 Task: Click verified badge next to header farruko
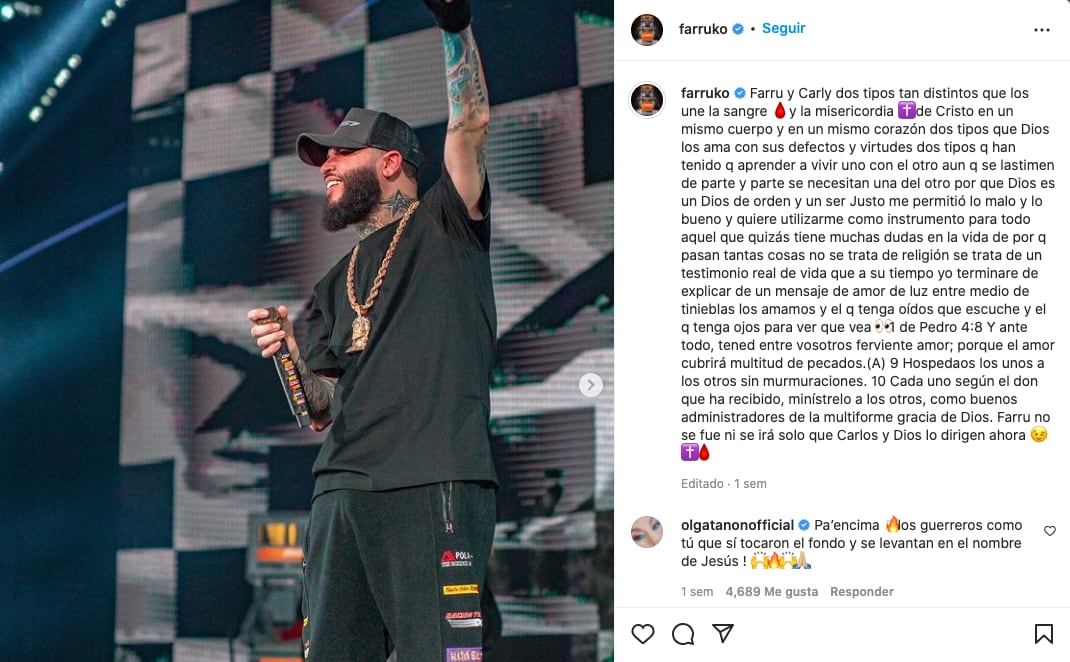tap(738, 29)
